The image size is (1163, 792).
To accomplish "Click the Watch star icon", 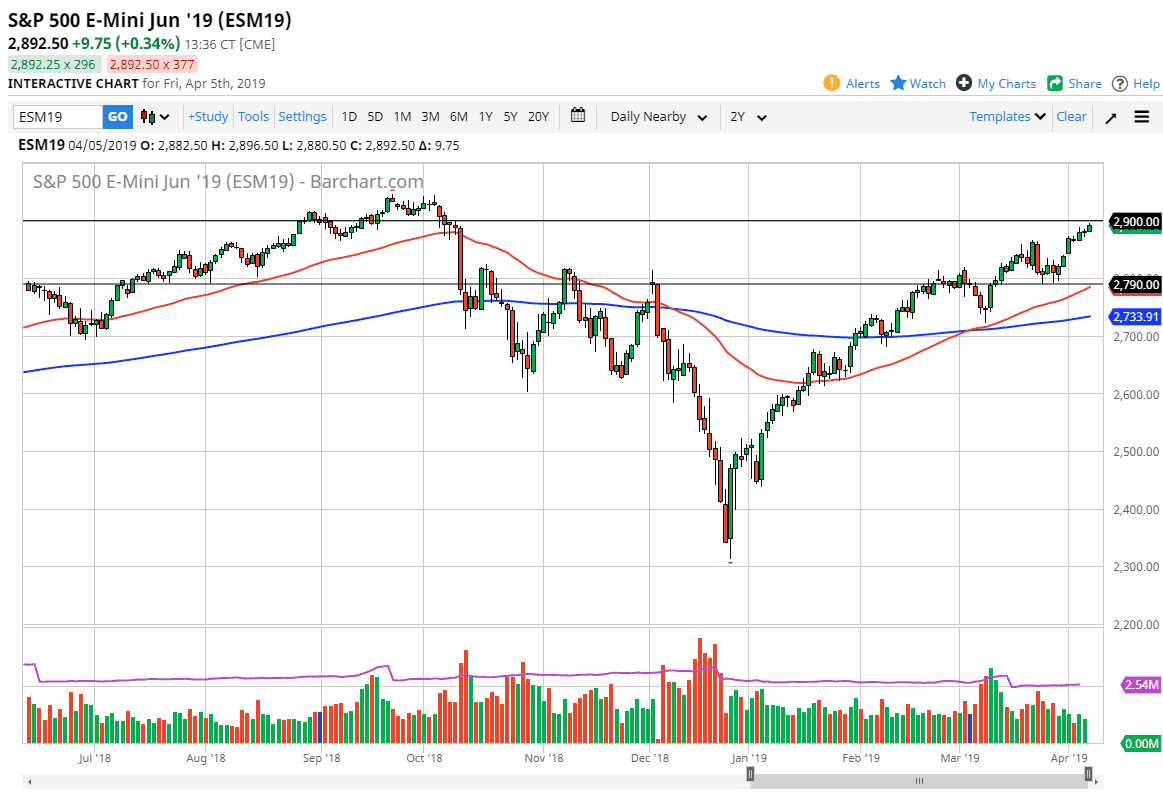I will point(897,83).
